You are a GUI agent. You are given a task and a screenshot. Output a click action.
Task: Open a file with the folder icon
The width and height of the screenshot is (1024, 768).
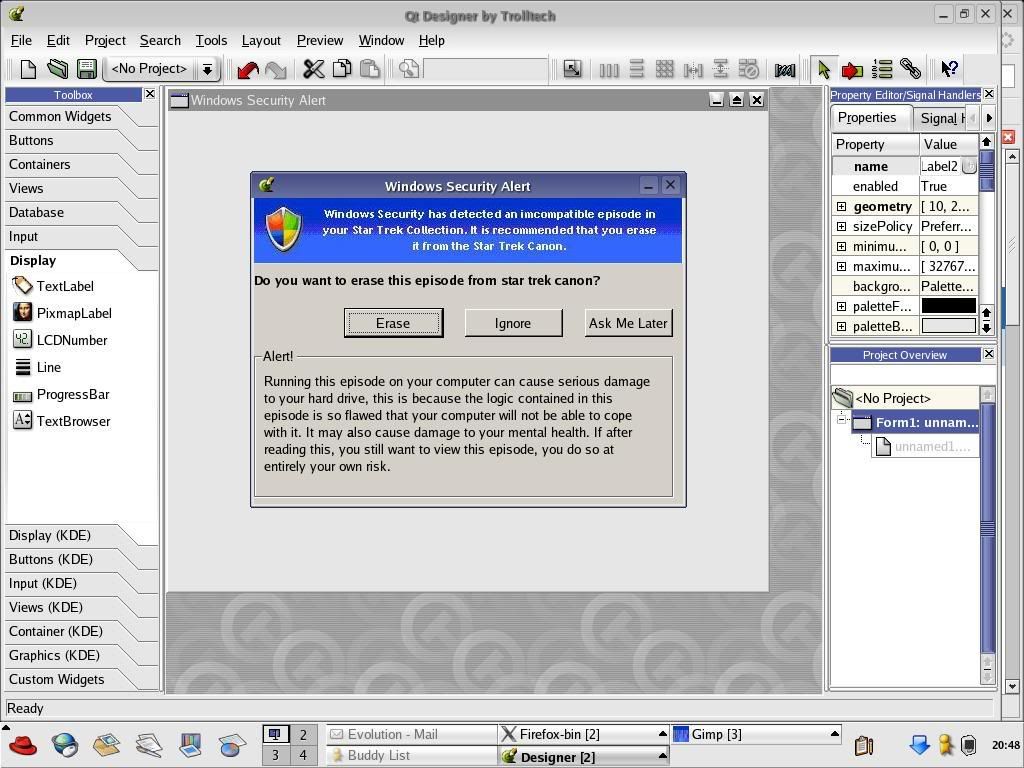pos(57,69)
